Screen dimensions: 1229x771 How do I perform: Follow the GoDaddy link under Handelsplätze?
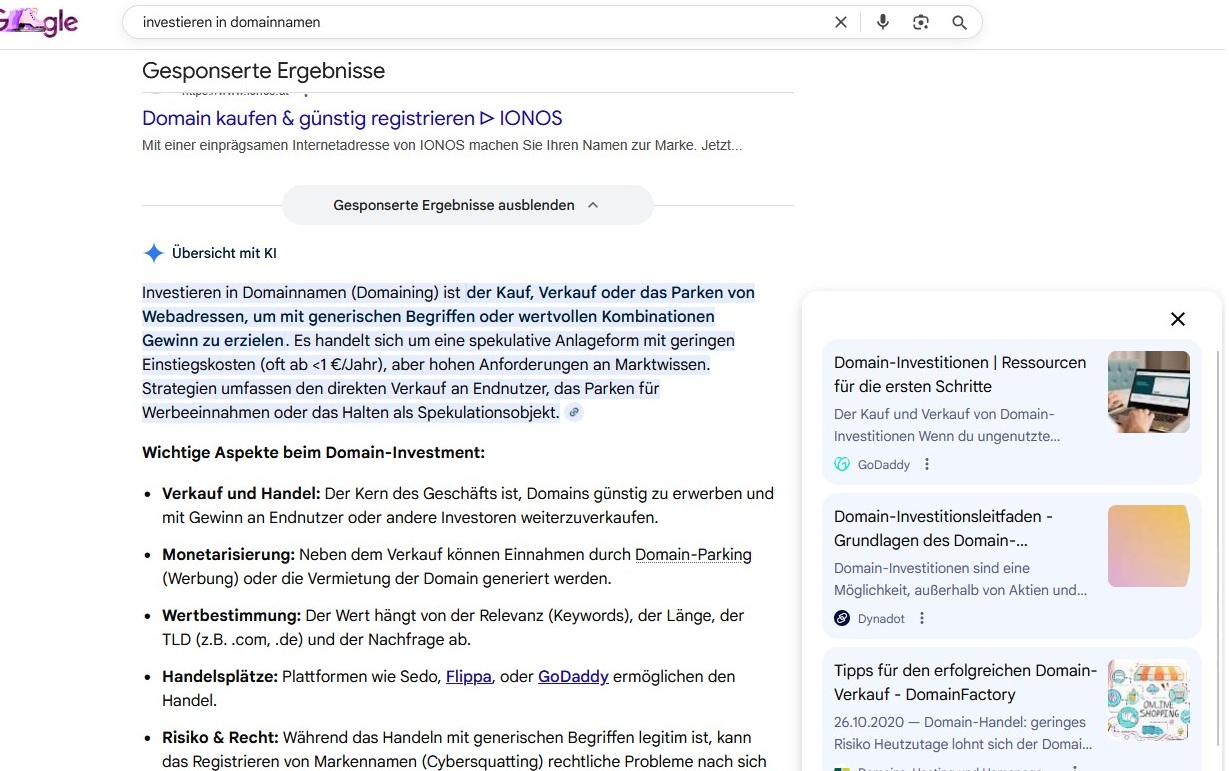tap(572, 676)
